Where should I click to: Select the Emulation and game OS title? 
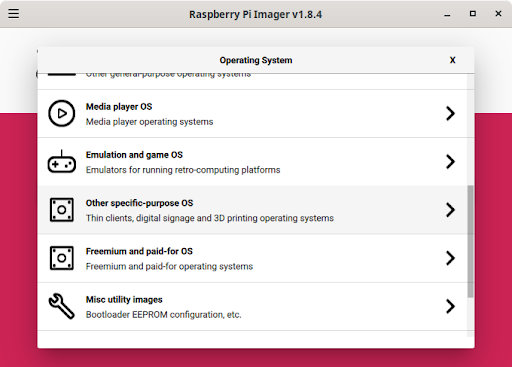pyautogui.click(x=134, y=155)
